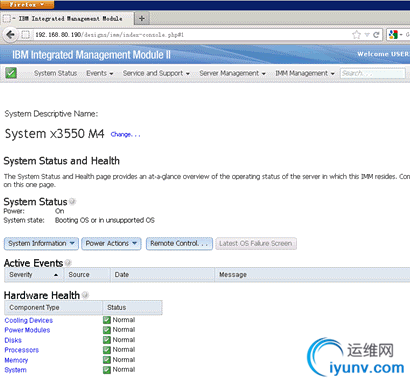Click the 'System x3550 M4' name text
410x384 pixels.
coord(54,134)
